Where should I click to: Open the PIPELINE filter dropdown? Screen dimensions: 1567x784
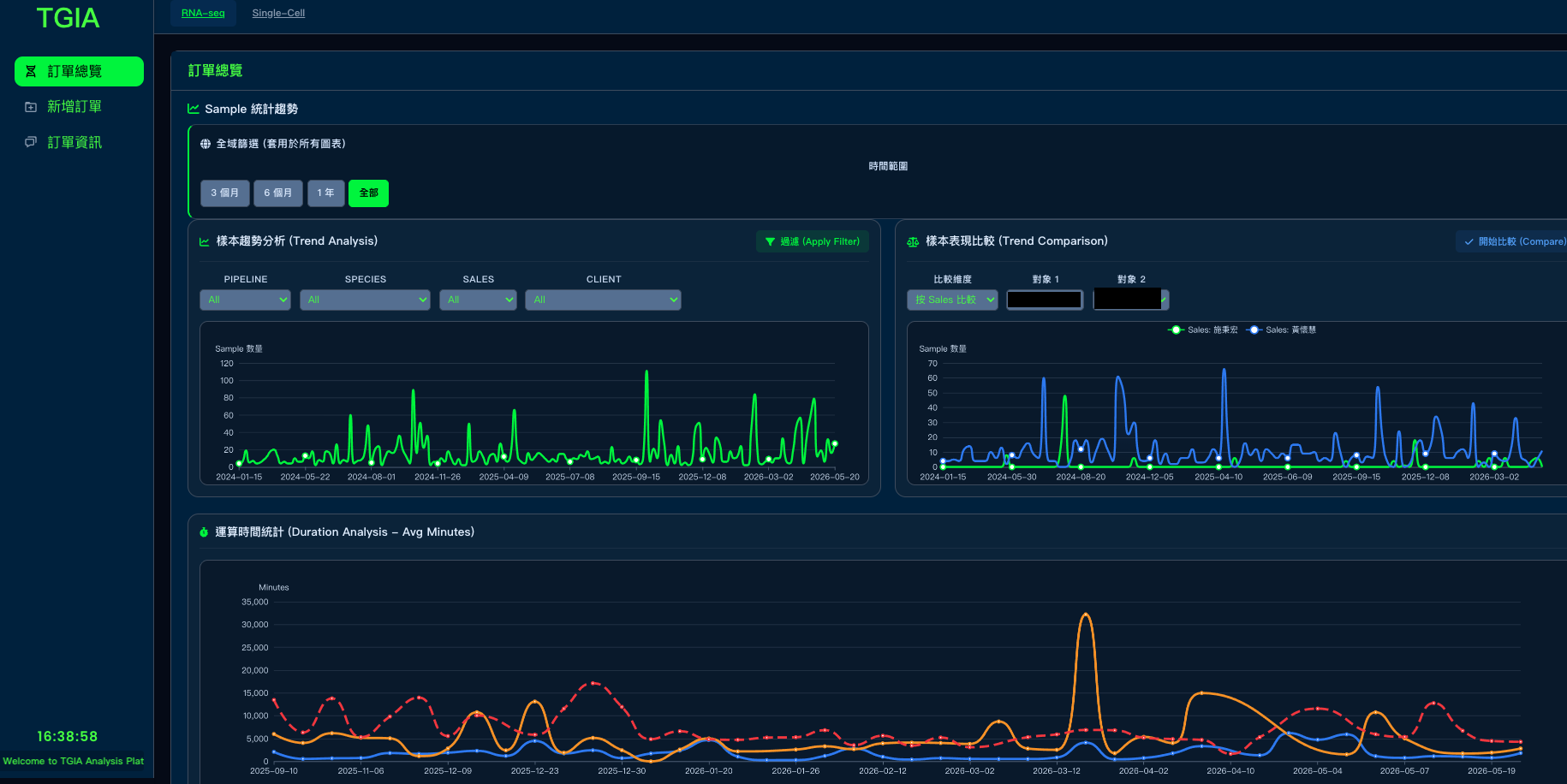pos(246,300)
